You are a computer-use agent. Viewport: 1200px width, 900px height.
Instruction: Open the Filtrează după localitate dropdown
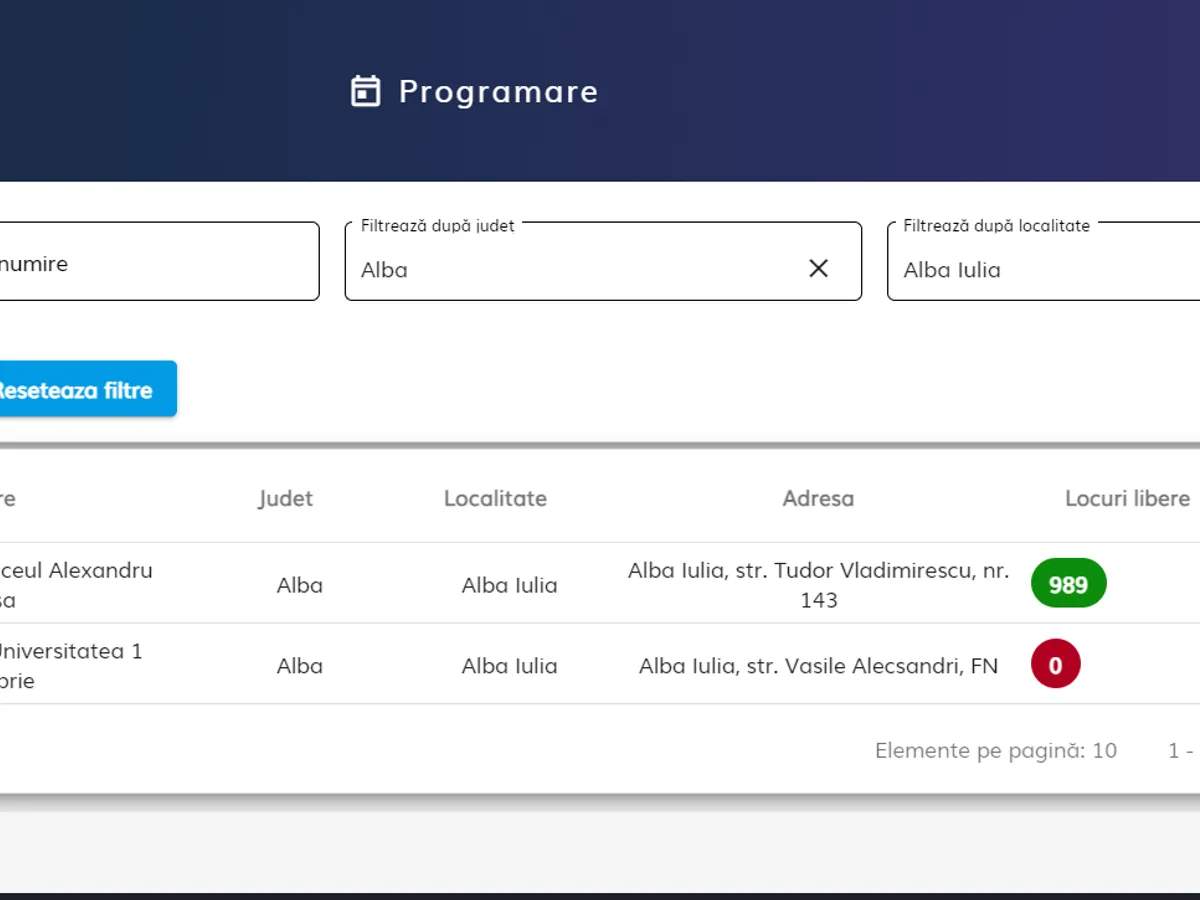[1040, 269]
